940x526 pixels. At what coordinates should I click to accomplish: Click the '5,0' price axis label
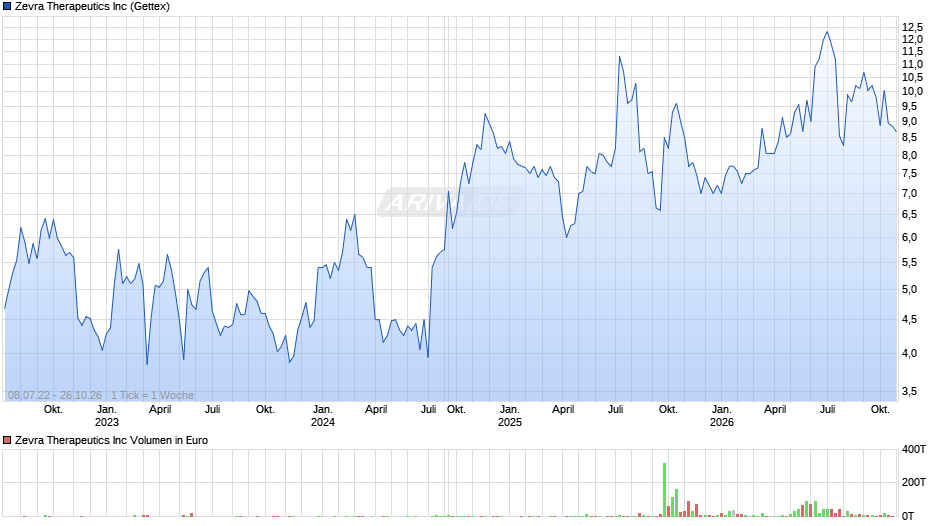910,289
